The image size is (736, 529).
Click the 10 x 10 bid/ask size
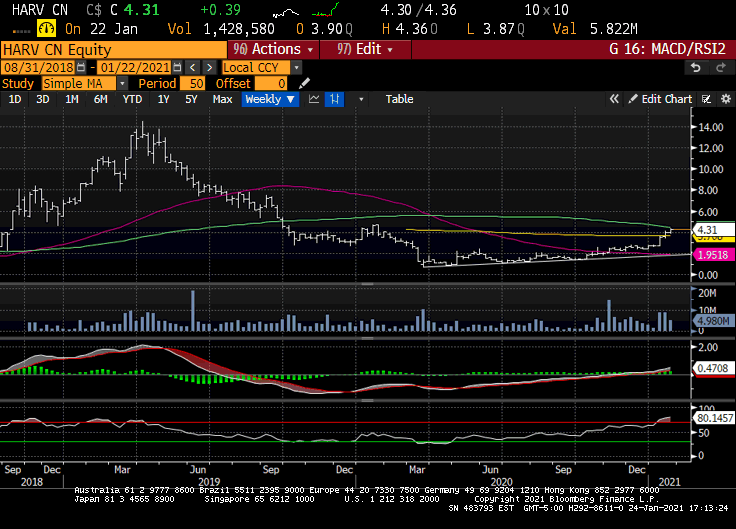(546, 10)
